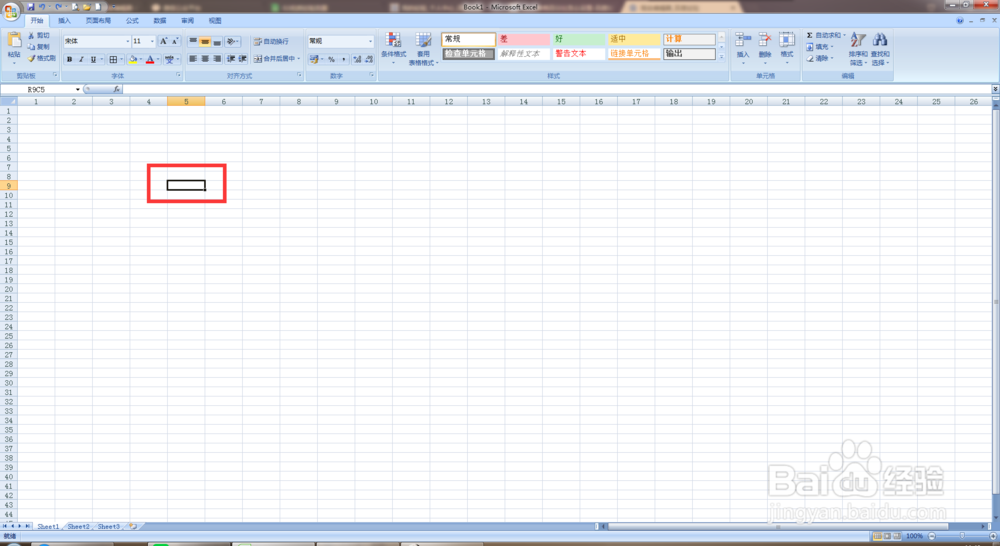The height and width of the screenshot is (546, 1000).
Task: Click the Paste (粘贴) clipboard icon
Action: point(13,42)
